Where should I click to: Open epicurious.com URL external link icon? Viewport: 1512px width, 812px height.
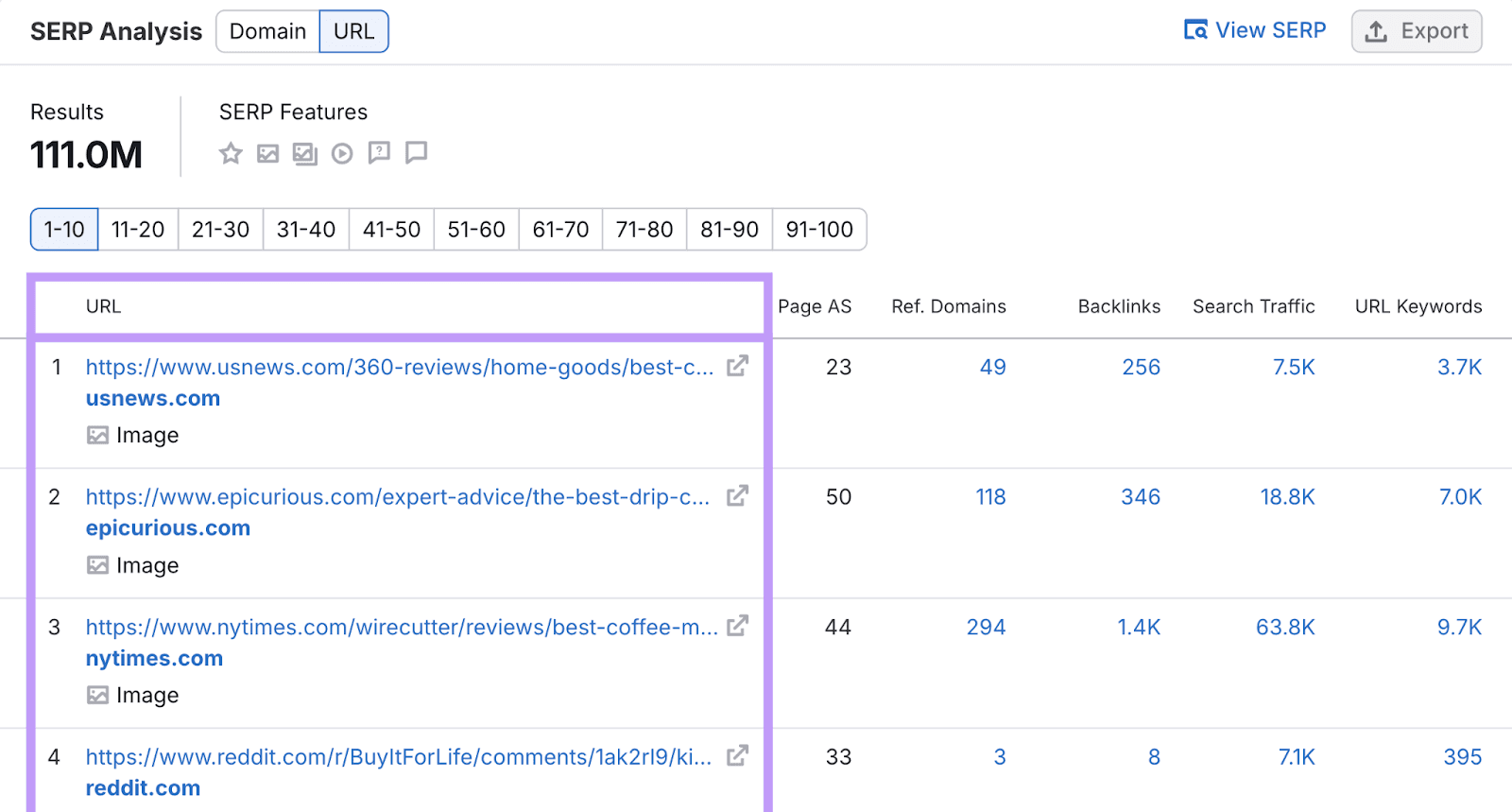[x=737, y=495]
